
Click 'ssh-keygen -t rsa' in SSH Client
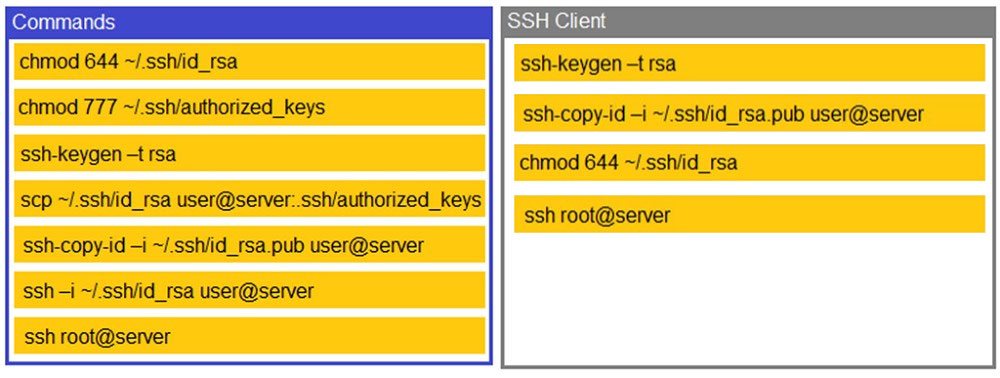click(x=749, y=63)
